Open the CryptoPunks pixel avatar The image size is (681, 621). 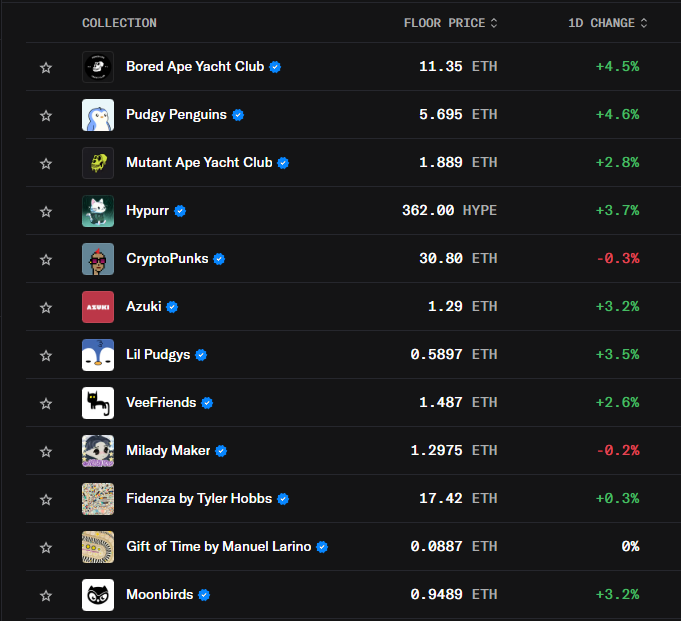tap(98, 259)
